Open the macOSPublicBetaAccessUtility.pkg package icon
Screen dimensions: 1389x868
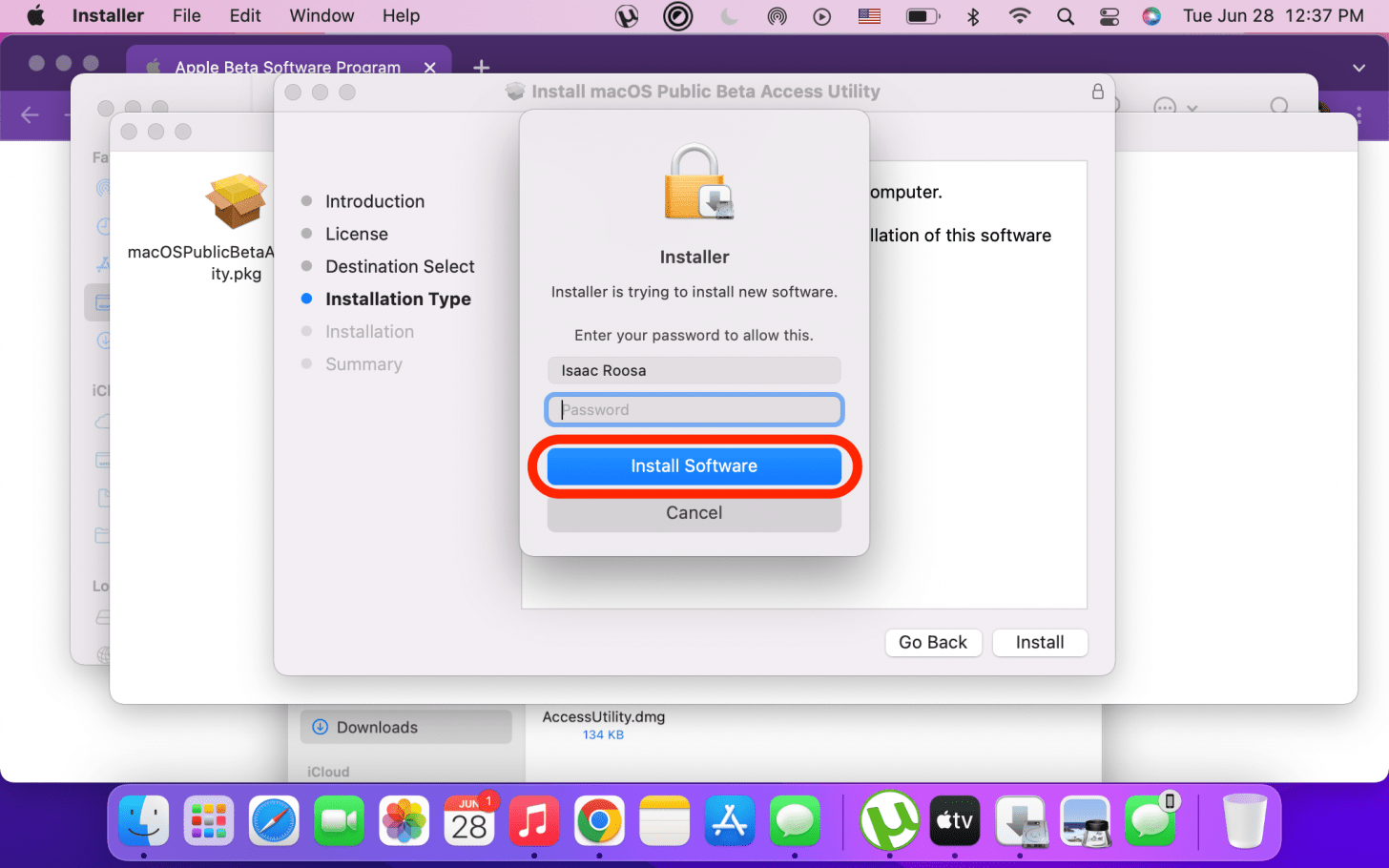click(x=236, y=202)
